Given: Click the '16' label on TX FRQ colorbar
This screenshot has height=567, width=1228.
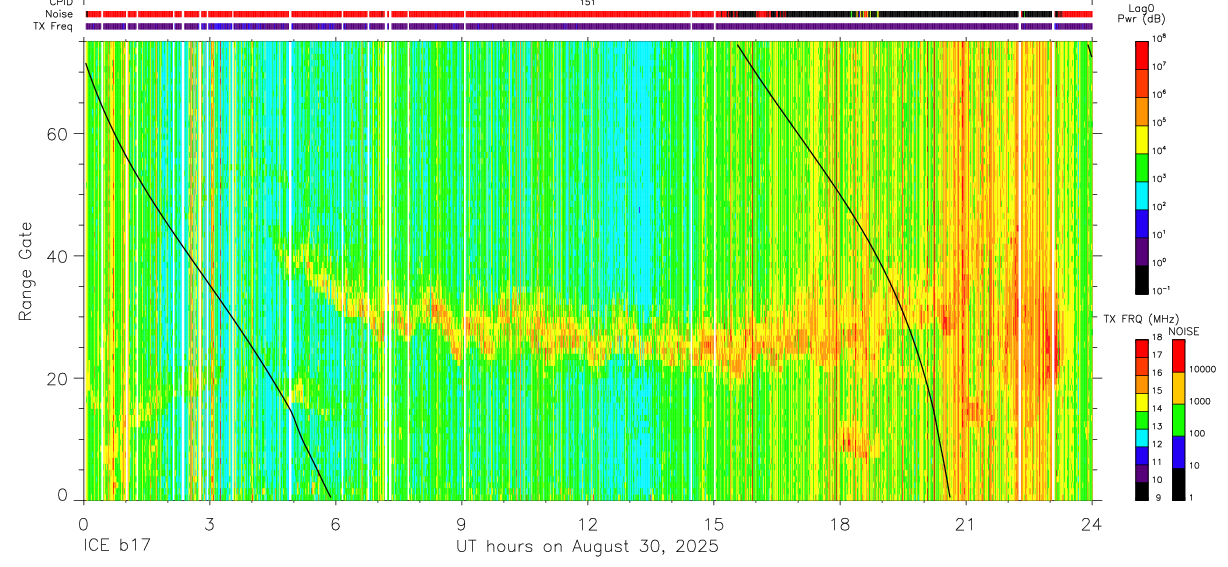Looking at the screenshot, I should click(x=1157, y=373).
